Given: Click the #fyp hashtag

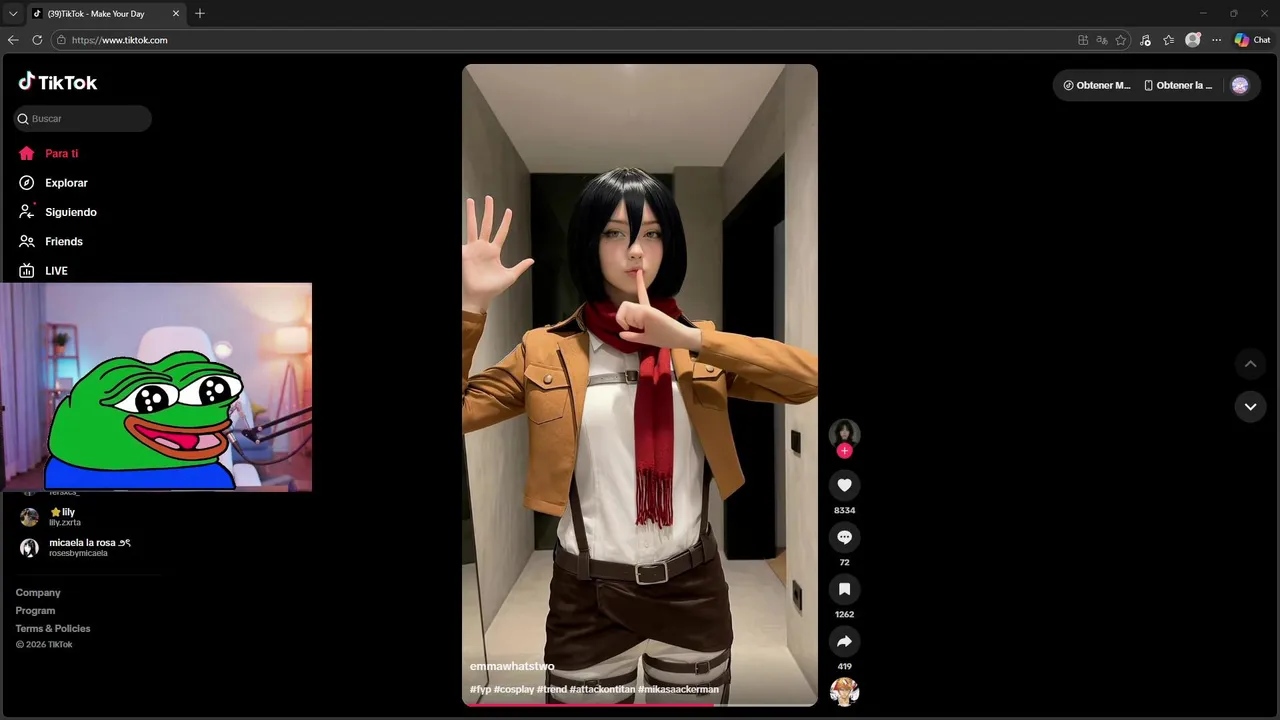Looking at the screenshot, I should point(480,689).
